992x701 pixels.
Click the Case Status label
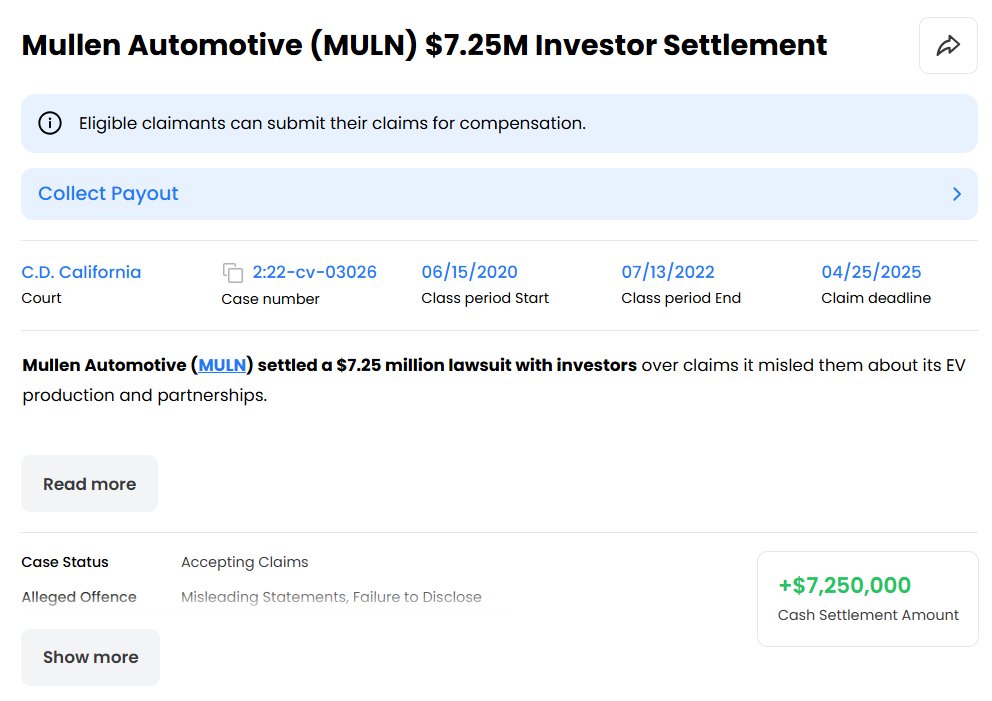(x=65, y=562)
